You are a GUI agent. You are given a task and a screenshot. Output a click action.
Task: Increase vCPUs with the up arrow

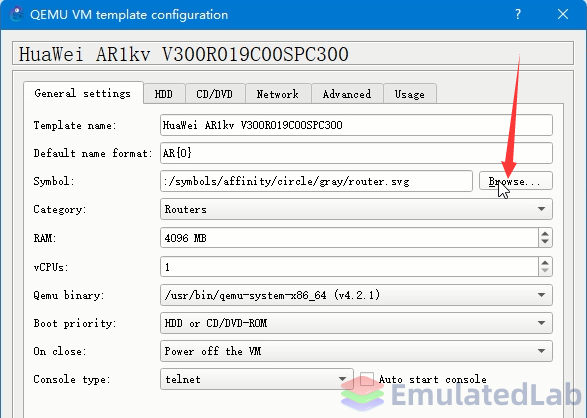(x=545, y=262)
